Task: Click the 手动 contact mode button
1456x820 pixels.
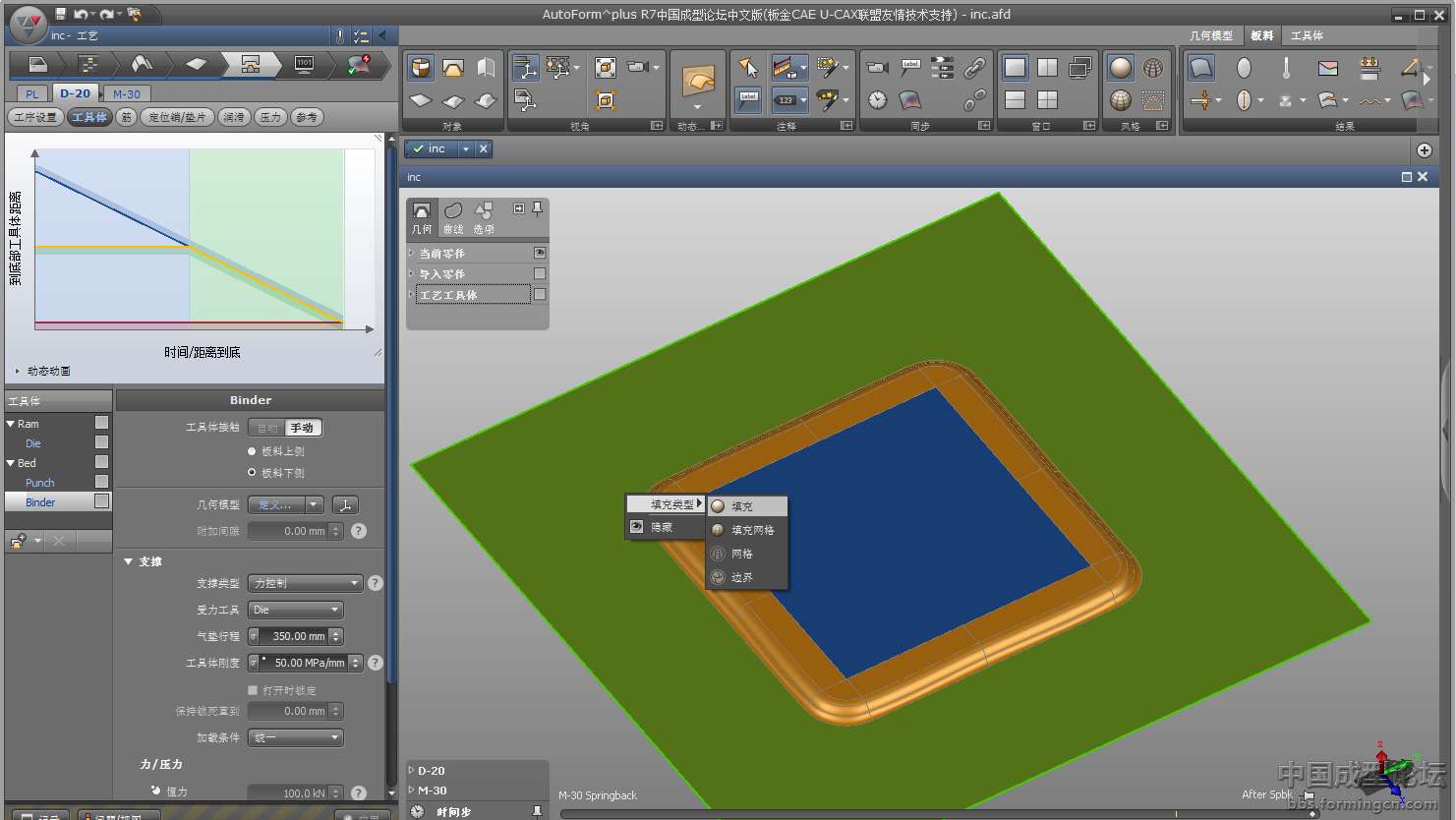Action: coord(302,428)
